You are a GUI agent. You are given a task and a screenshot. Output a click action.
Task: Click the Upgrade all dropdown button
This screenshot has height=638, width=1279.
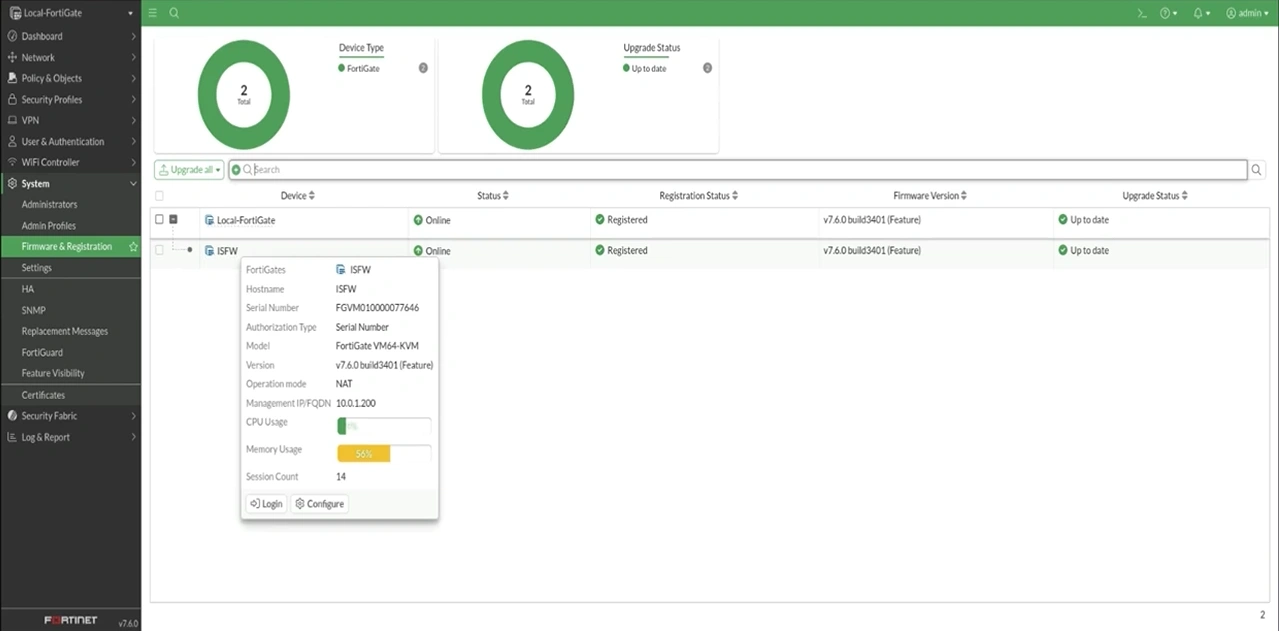(189, 170)
